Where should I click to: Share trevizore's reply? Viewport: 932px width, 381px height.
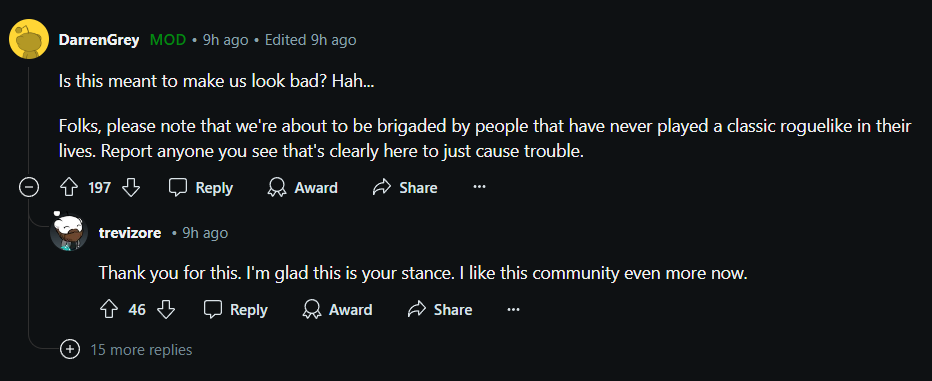(439, 310)
